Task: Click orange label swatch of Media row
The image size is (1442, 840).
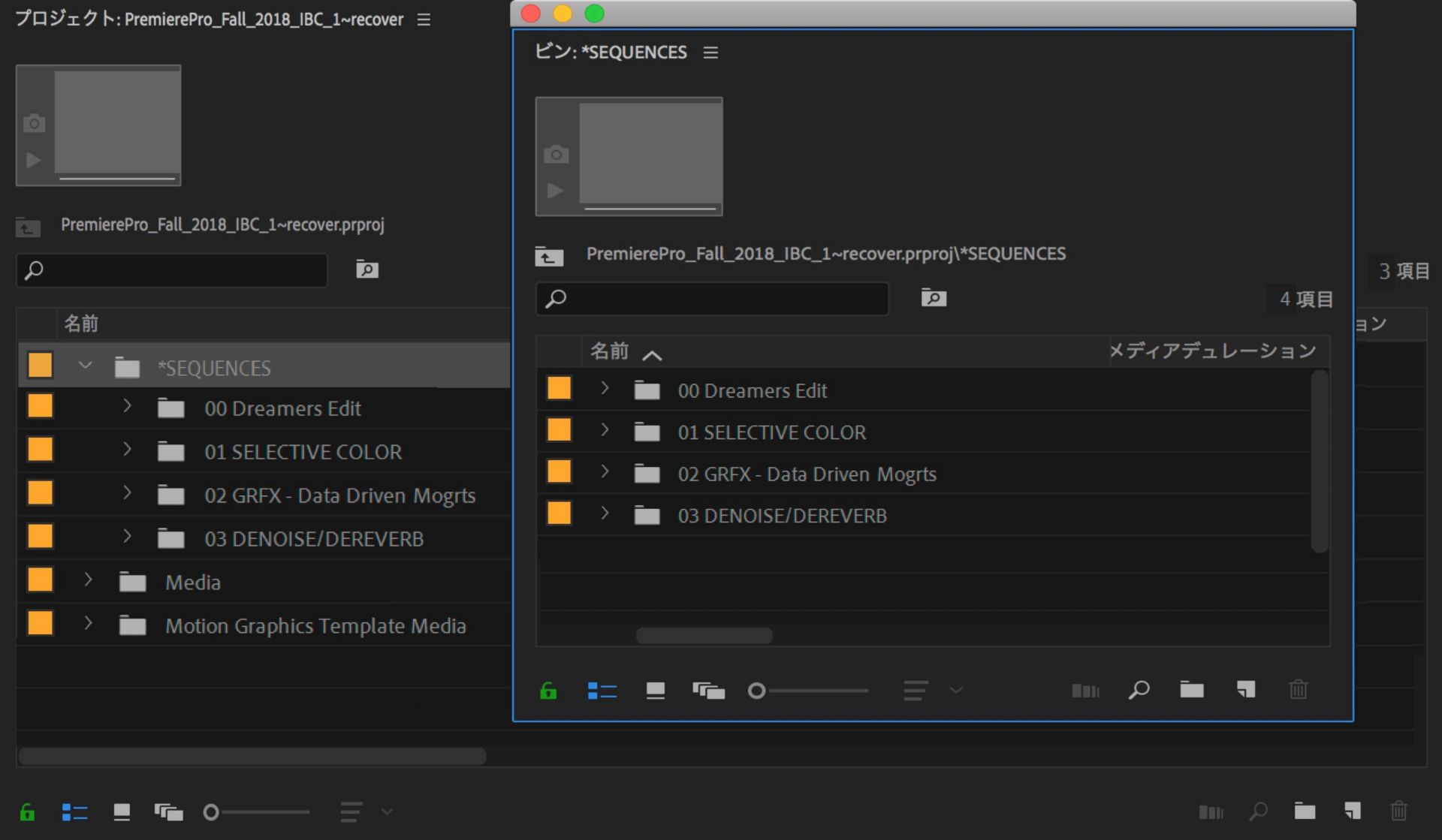Action: [40, 580]
